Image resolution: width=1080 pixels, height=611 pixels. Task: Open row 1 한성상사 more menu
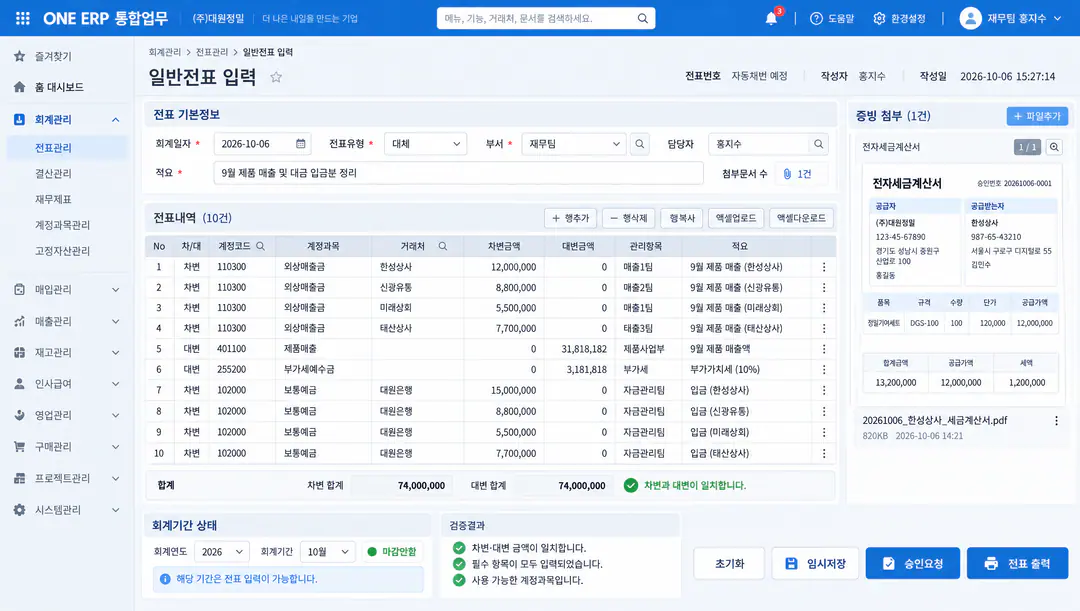(x=824, y=267)
